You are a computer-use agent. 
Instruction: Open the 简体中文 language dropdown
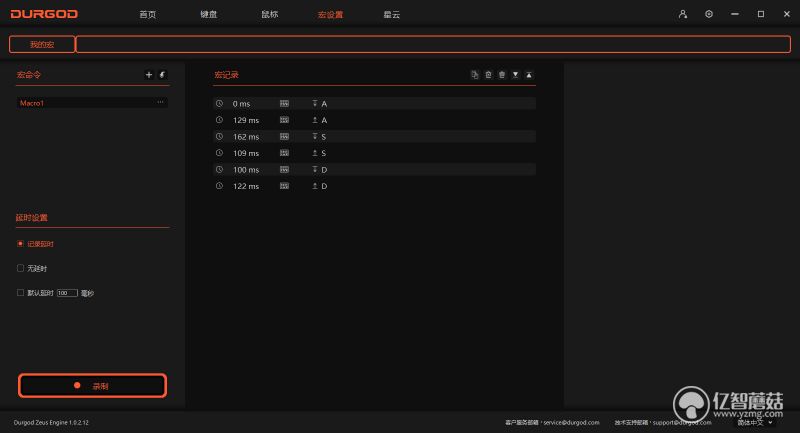pyautogui.click(x=755, y=422)
